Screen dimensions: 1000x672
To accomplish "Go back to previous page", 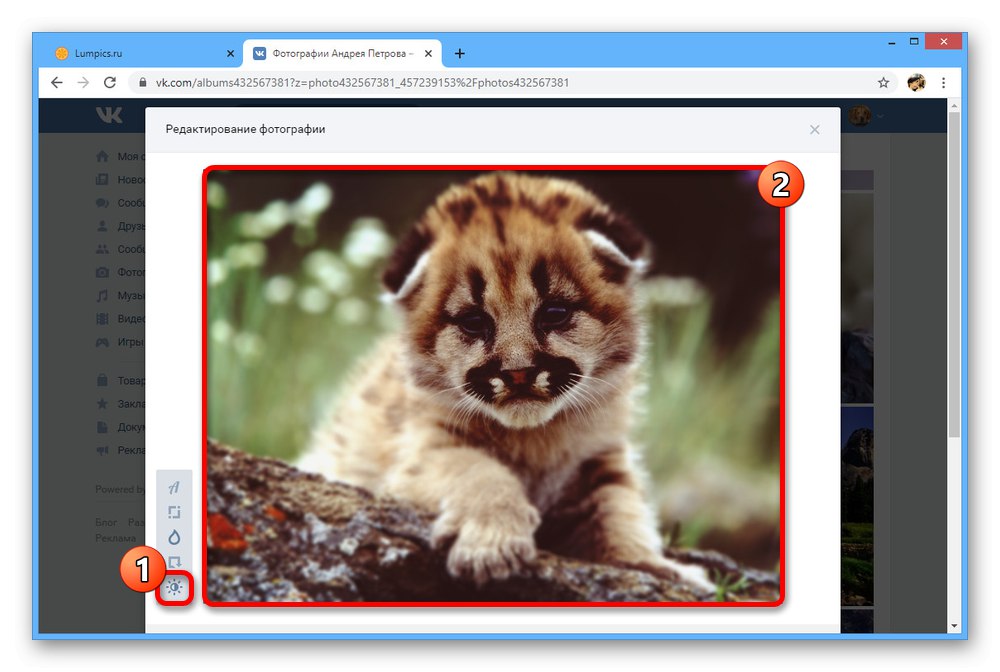I will [x=57, y=82].
